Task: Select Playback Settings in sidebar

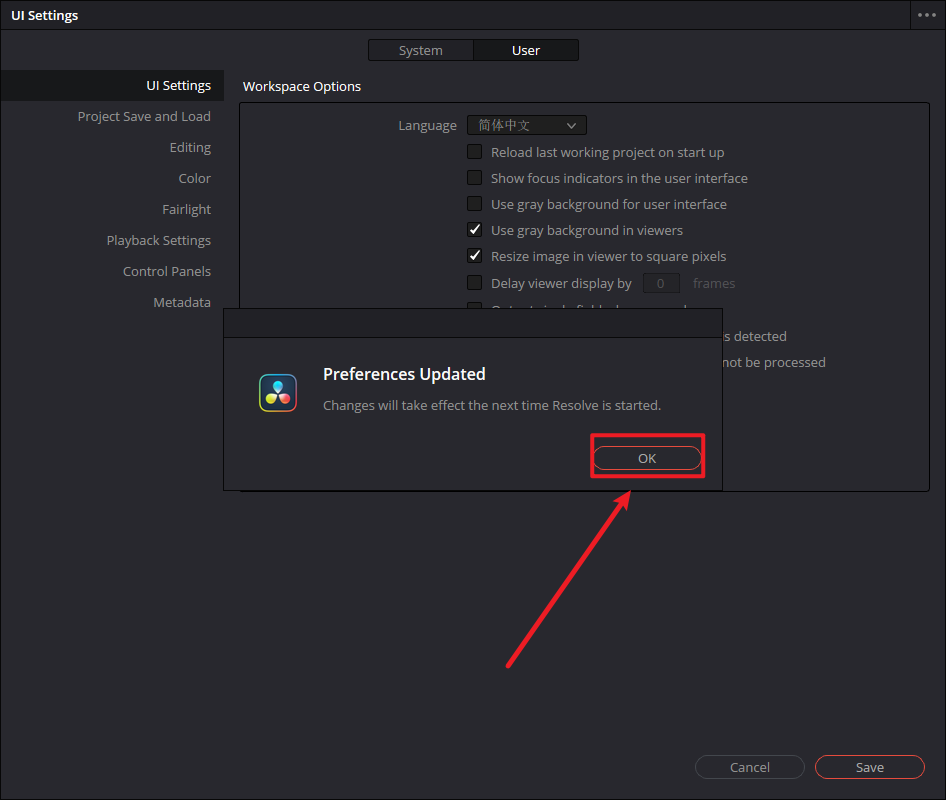Action: [x=158, y=240]
